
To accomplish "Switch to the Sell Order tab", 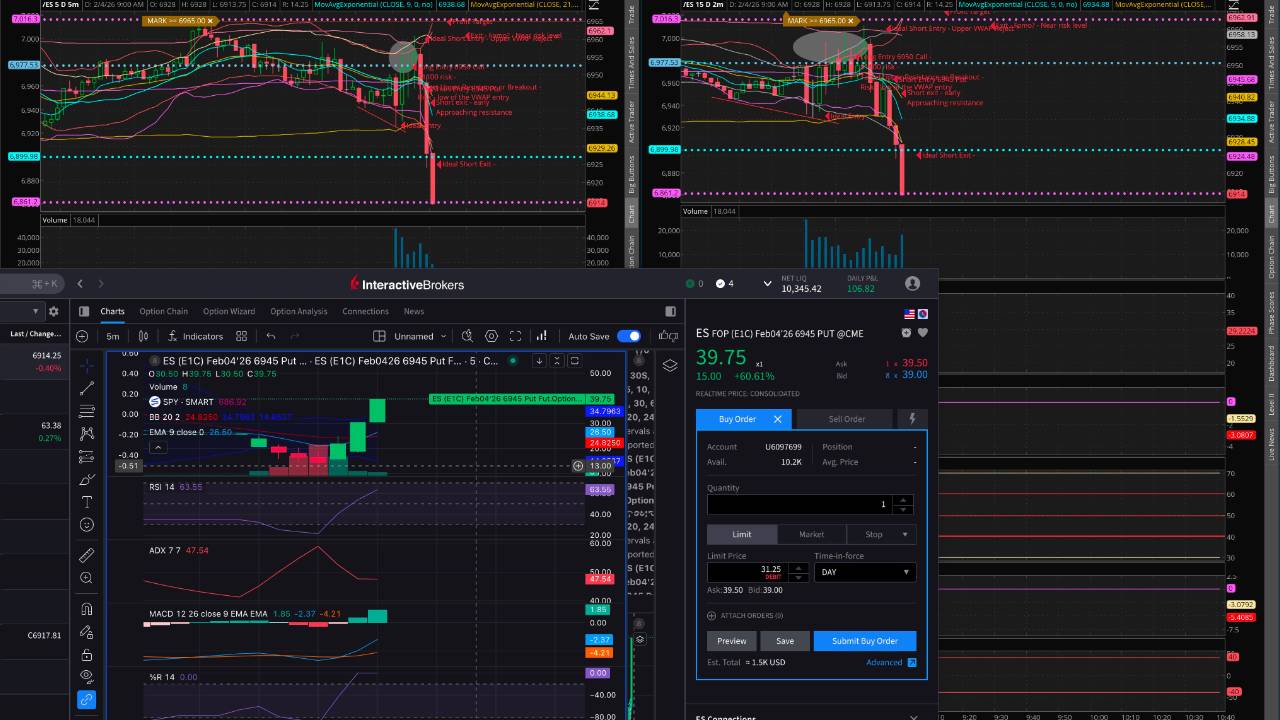I will 846,419.
